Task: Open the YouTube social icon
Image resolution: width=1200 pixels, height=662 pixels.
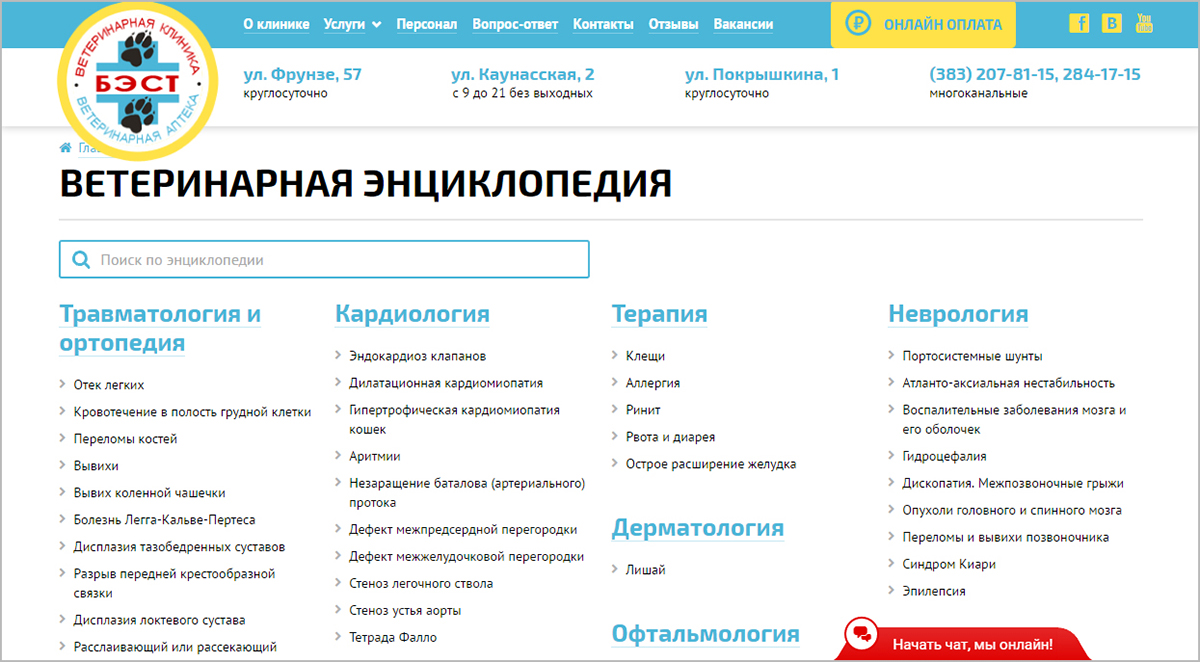Action: point(1144,23)
